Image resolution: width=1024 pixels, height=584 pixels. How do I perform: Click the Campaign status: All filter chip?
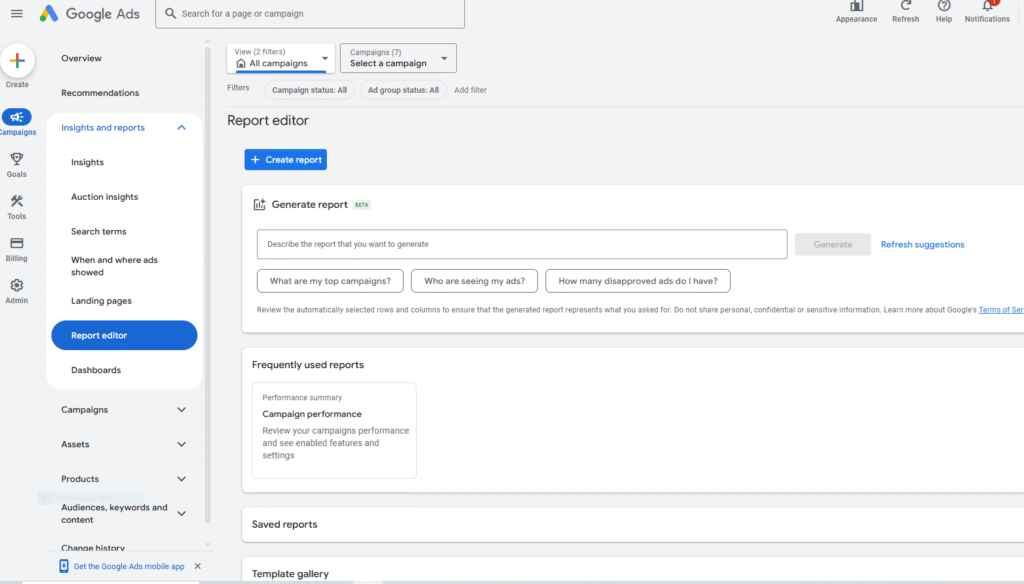310,90
